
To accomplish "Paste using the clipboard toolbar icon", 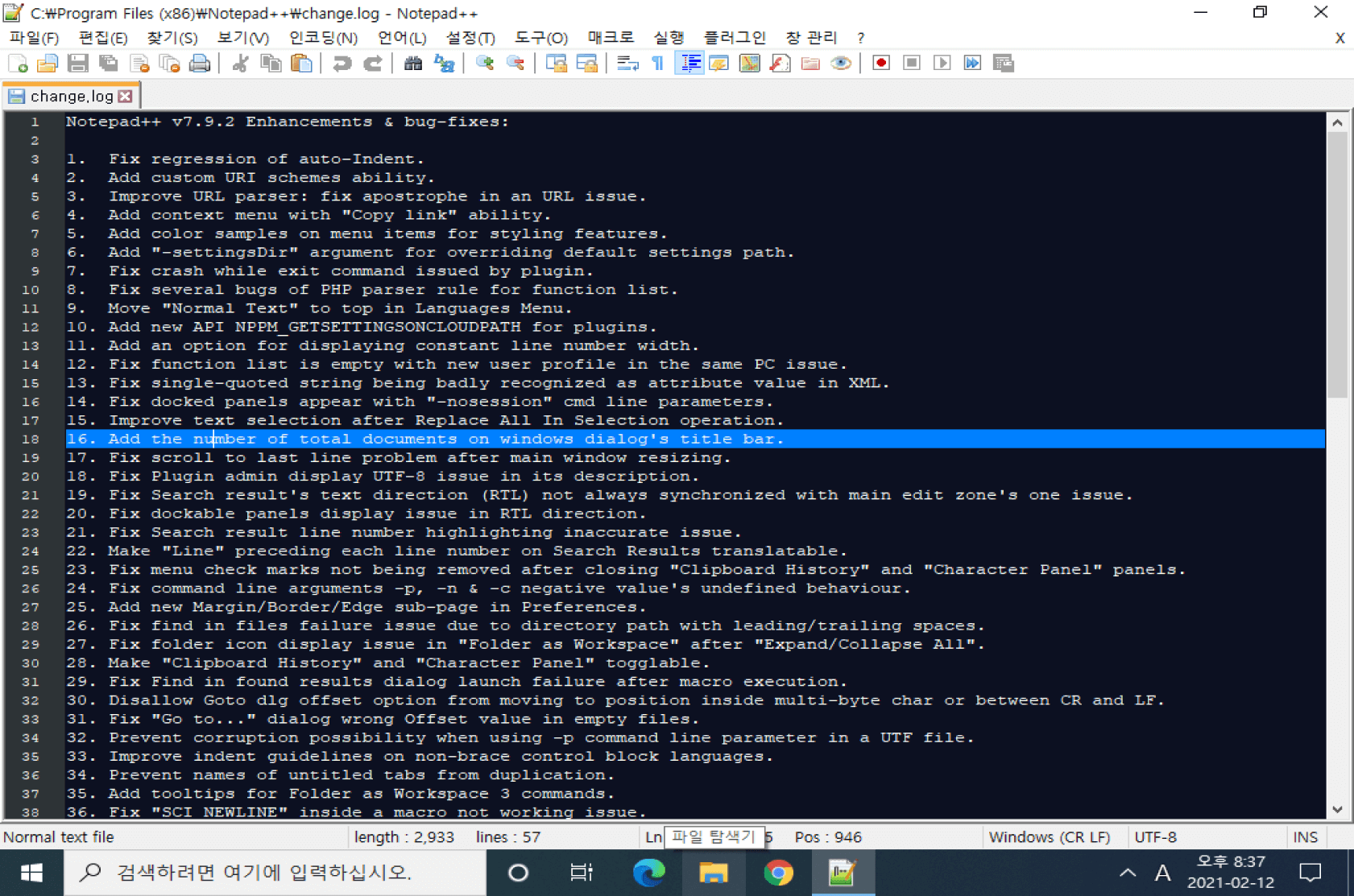I will pos(301,64).
